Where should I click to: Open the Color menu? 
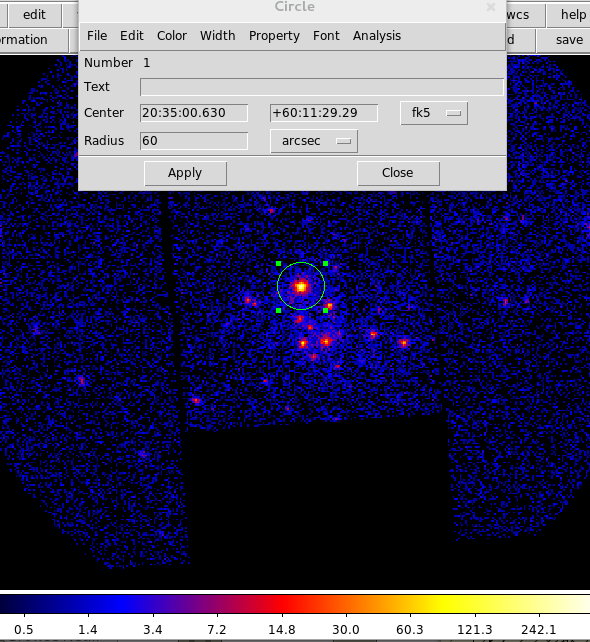(x=172, y=36)
